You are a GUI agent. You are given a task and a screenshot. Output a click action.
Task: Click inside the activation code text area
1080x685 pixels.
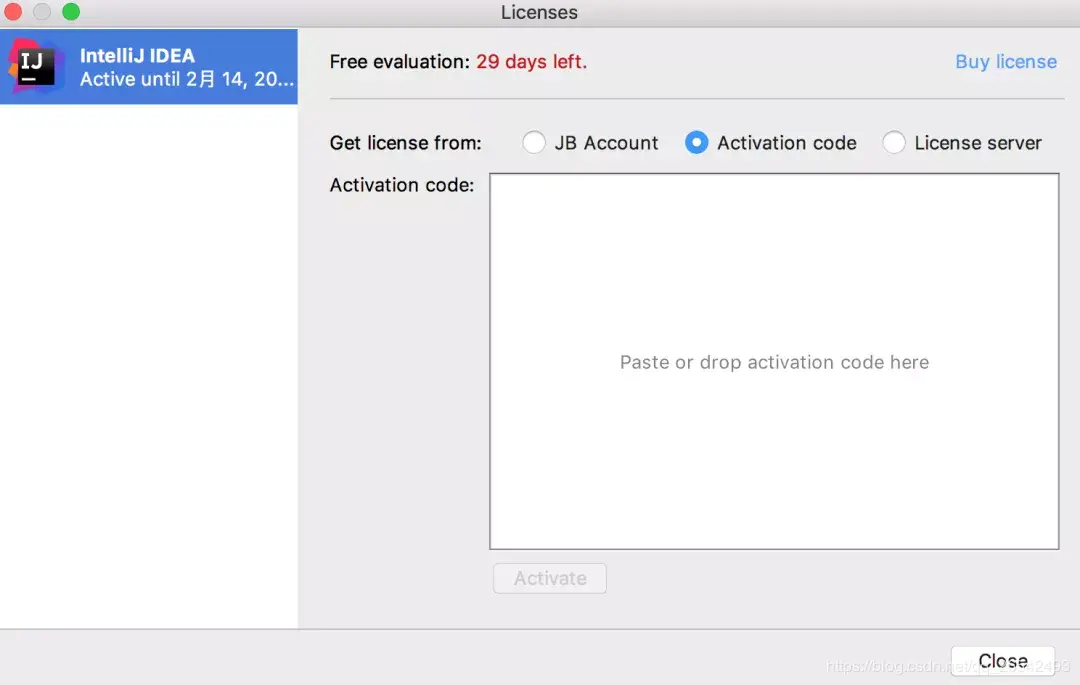774,361
